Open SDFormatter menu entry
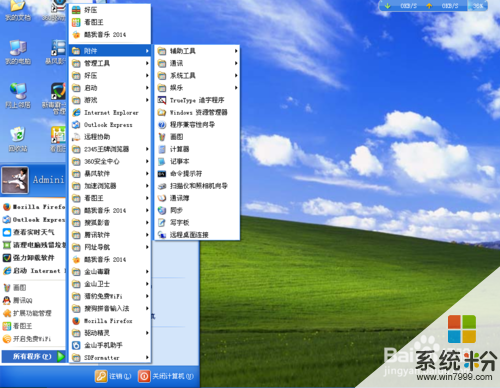This screenshot has height=388, width=500. point(110,357)
